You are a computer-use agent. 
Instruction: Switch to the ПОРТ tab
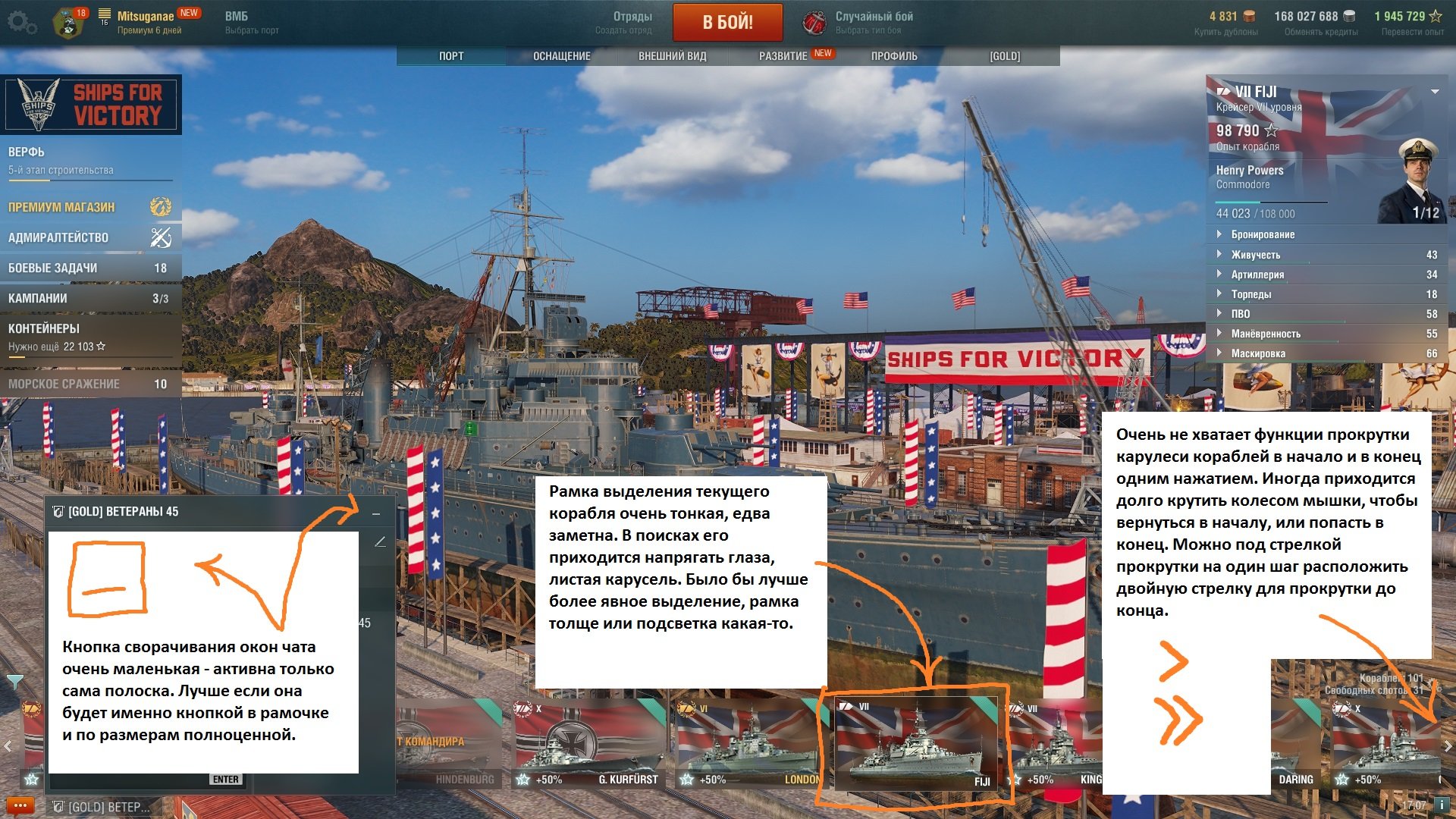tap(451, 56)
